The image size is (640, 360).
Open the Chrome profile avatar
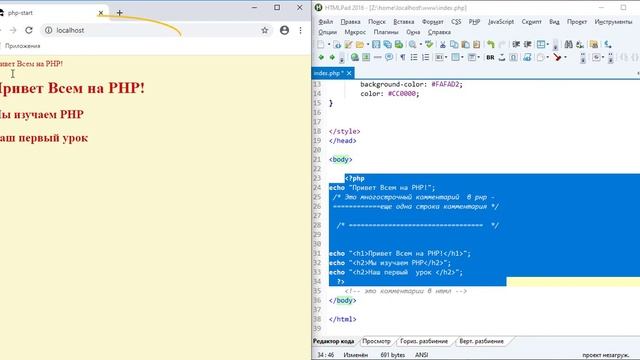pyautogui.click(x=284, y=30)
